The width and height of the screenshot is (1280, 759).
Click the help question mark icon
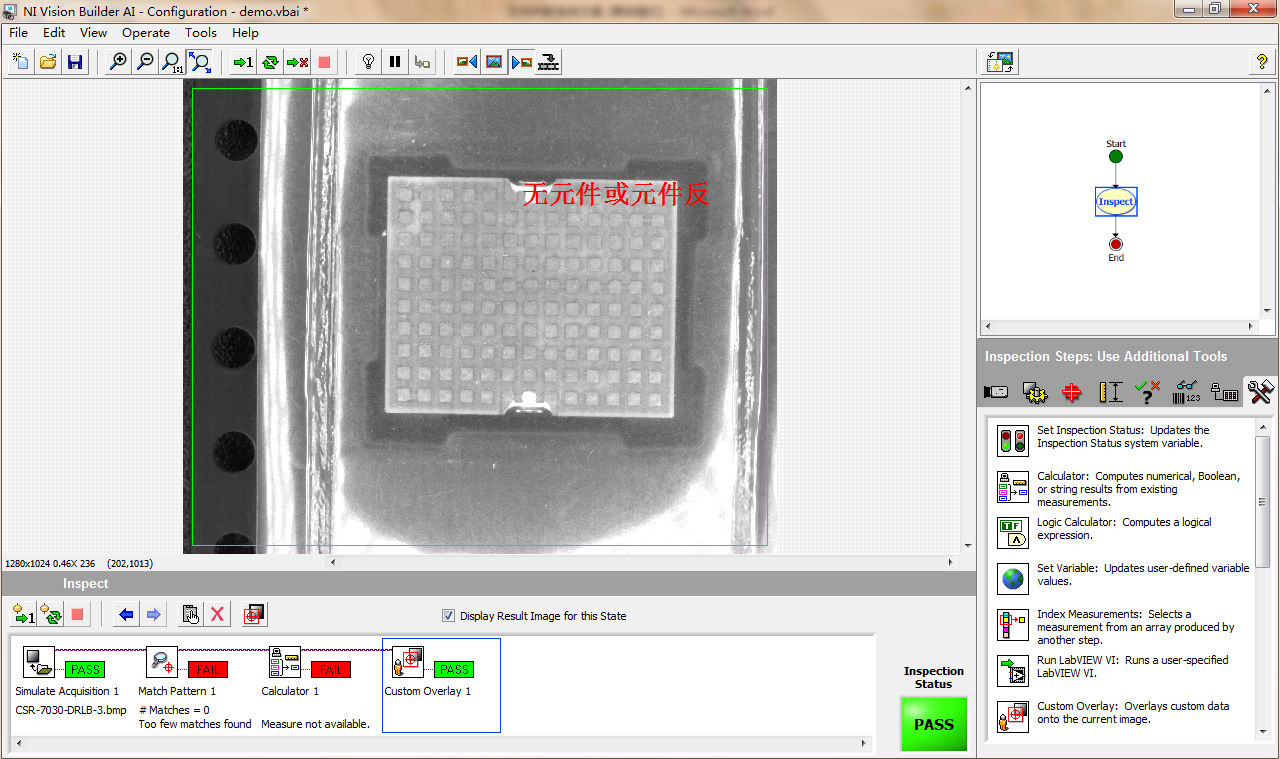coord(1261,62)
